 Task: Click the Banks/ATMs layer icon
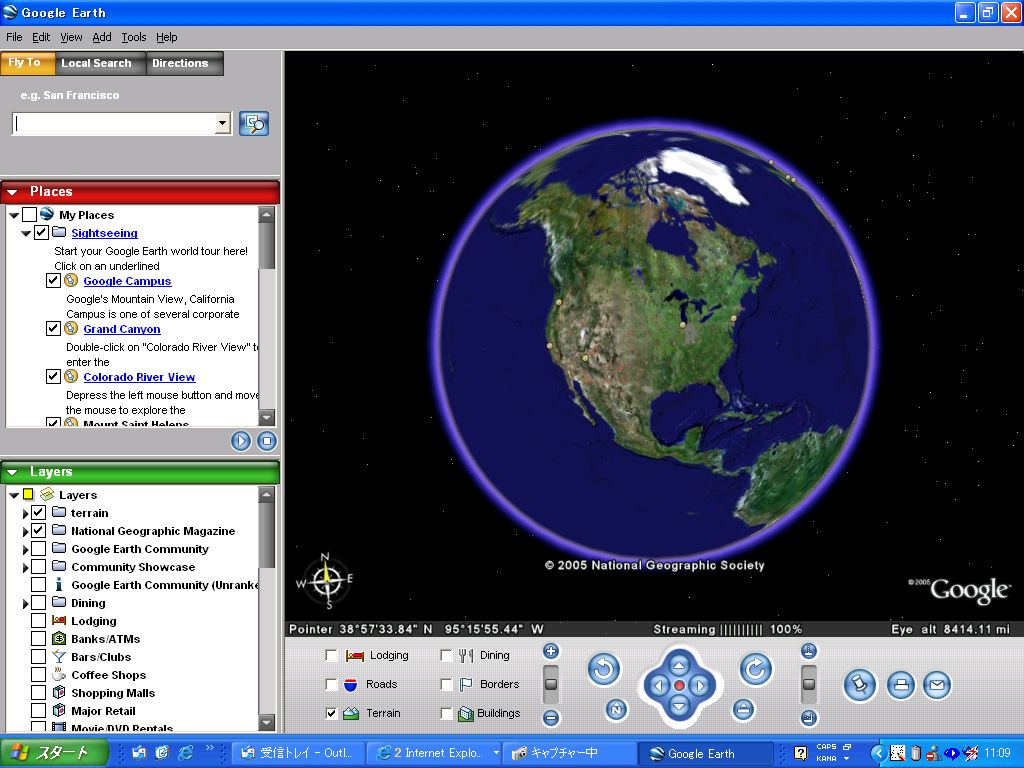click(x=59, y=639)
